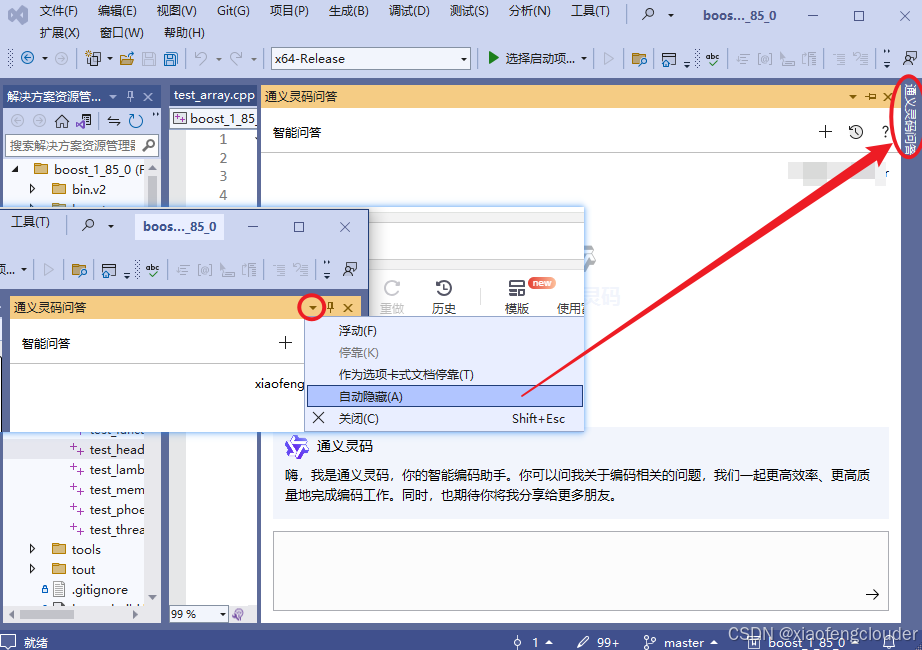Screen dimensions: 922x650
Task: Collapse the boost_1_85_0 root folder
Action: [15, 169]
